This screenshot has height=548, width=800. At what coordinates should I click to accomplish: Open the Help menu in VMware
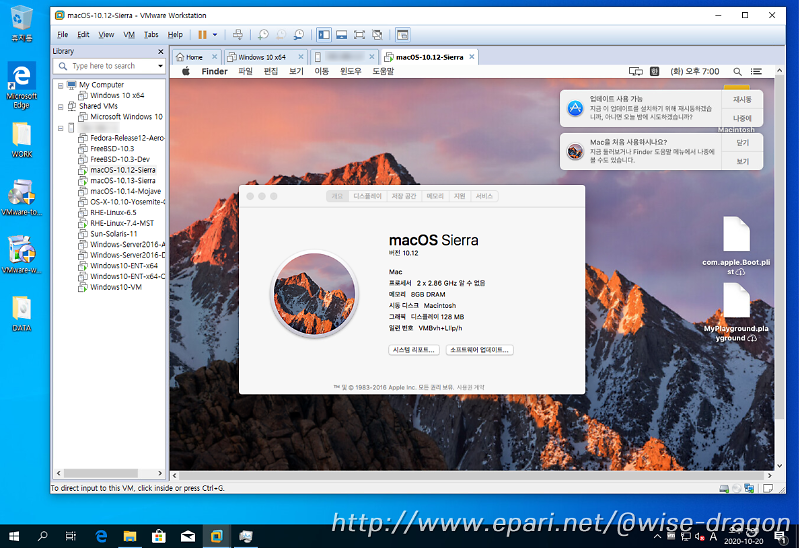click(175, 35)
